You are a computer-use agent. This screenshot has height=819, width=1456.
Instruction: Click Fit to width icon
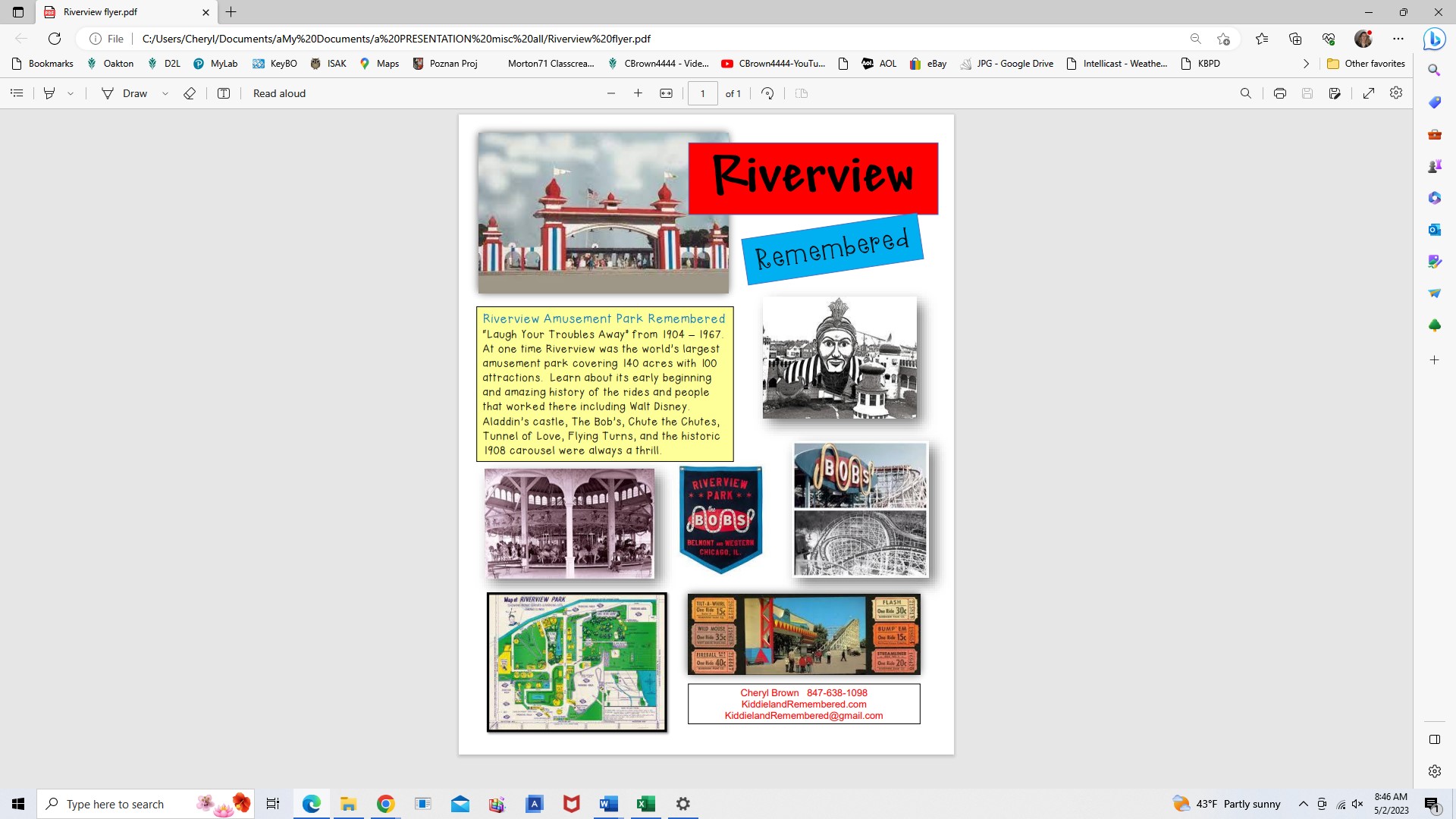point(666,93)
